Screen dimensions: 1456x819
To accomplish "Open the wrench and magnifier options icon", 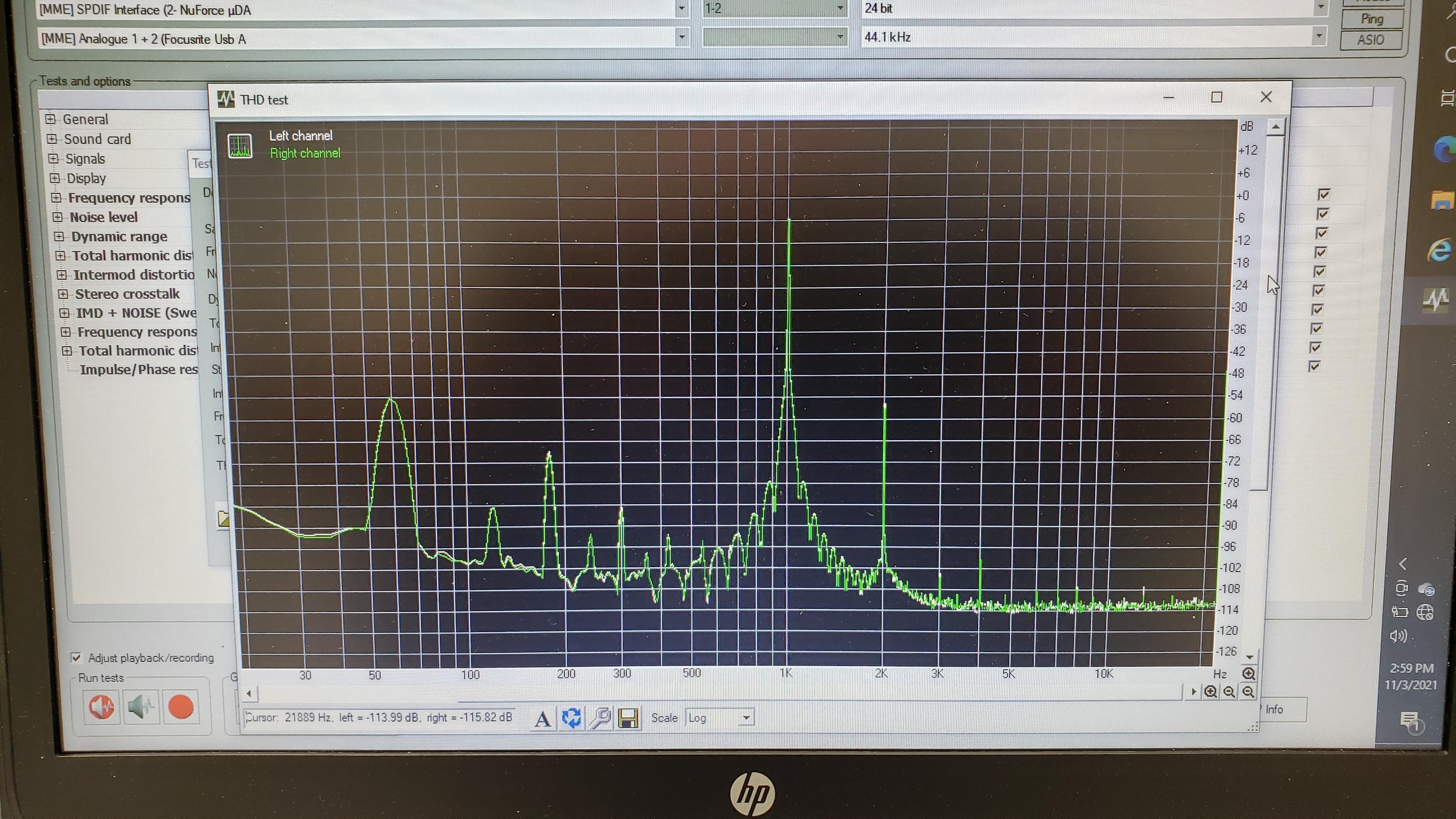I will pyautogui.click(x=600, y=718).
